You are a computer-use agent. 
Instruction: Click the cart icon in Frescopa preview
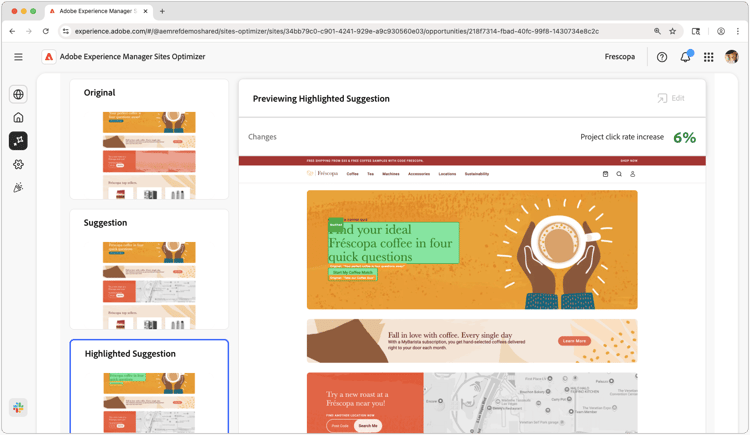605,174
